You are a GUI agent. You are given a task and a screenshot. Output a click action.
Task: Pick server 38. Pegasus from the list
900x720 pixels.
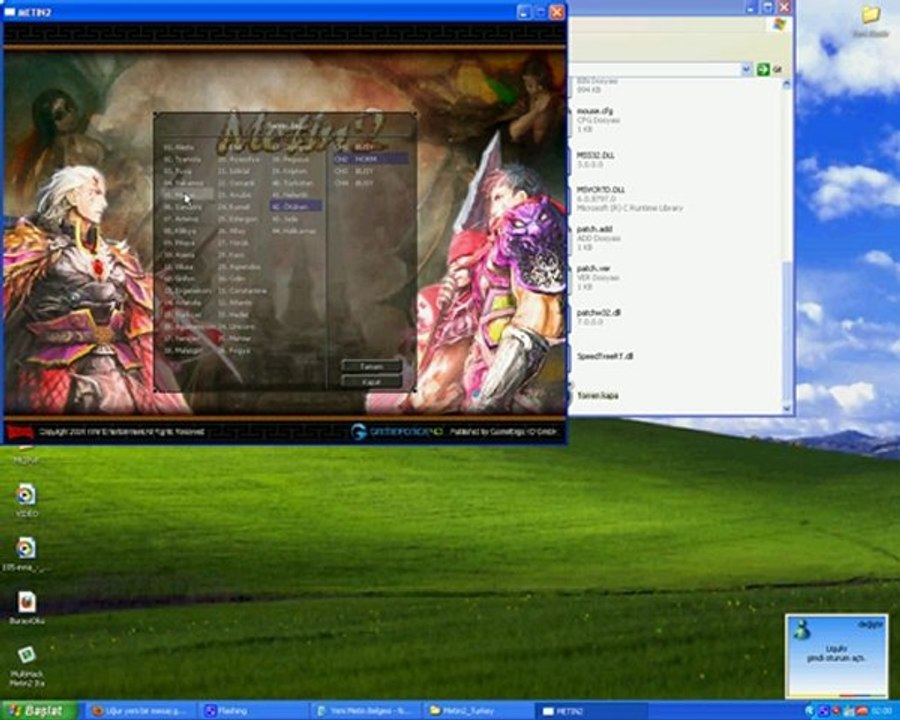pyautogui.click(x=291, y=159)
